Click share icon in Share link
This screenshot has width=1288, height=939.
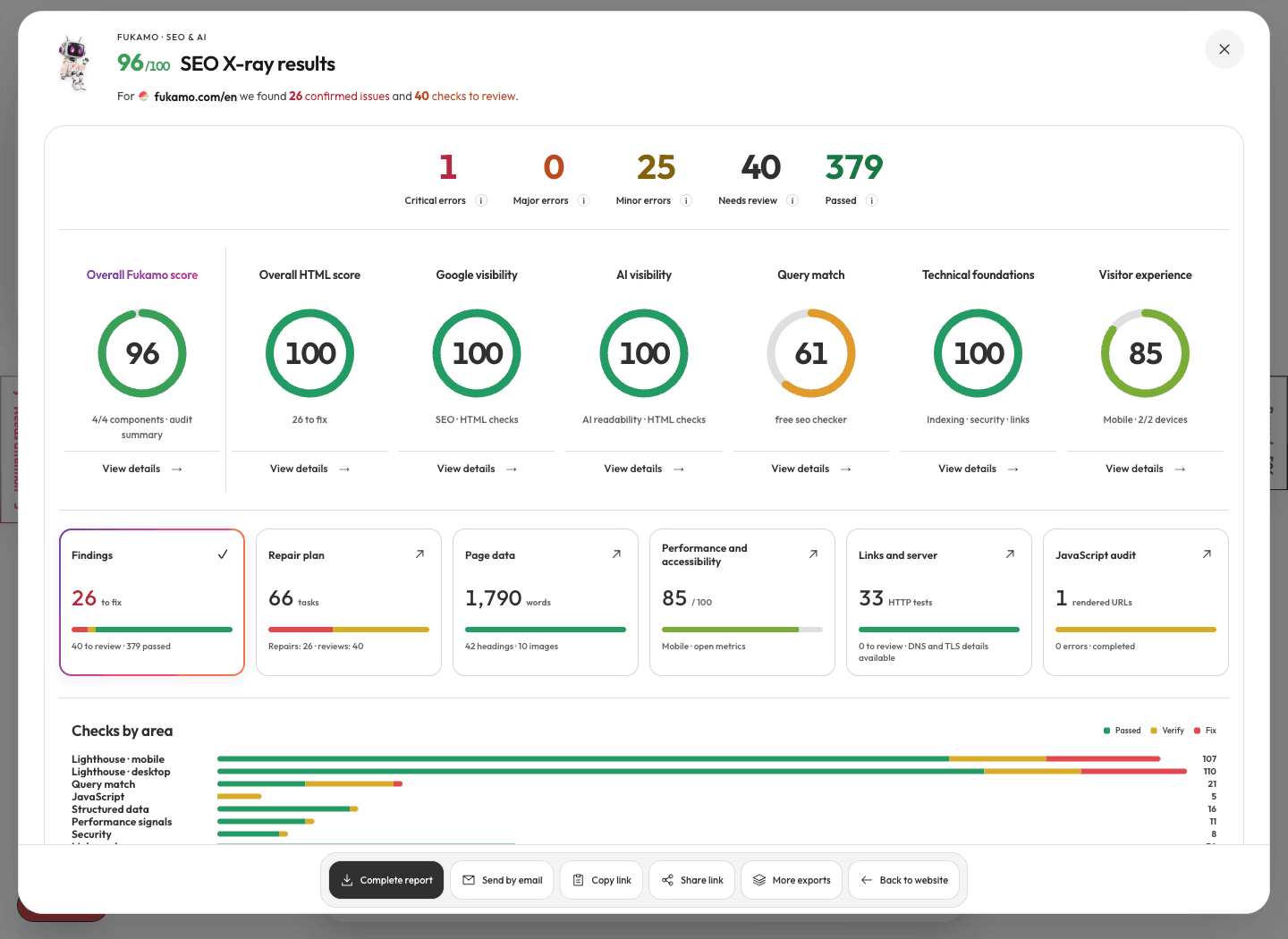(667, 880)
